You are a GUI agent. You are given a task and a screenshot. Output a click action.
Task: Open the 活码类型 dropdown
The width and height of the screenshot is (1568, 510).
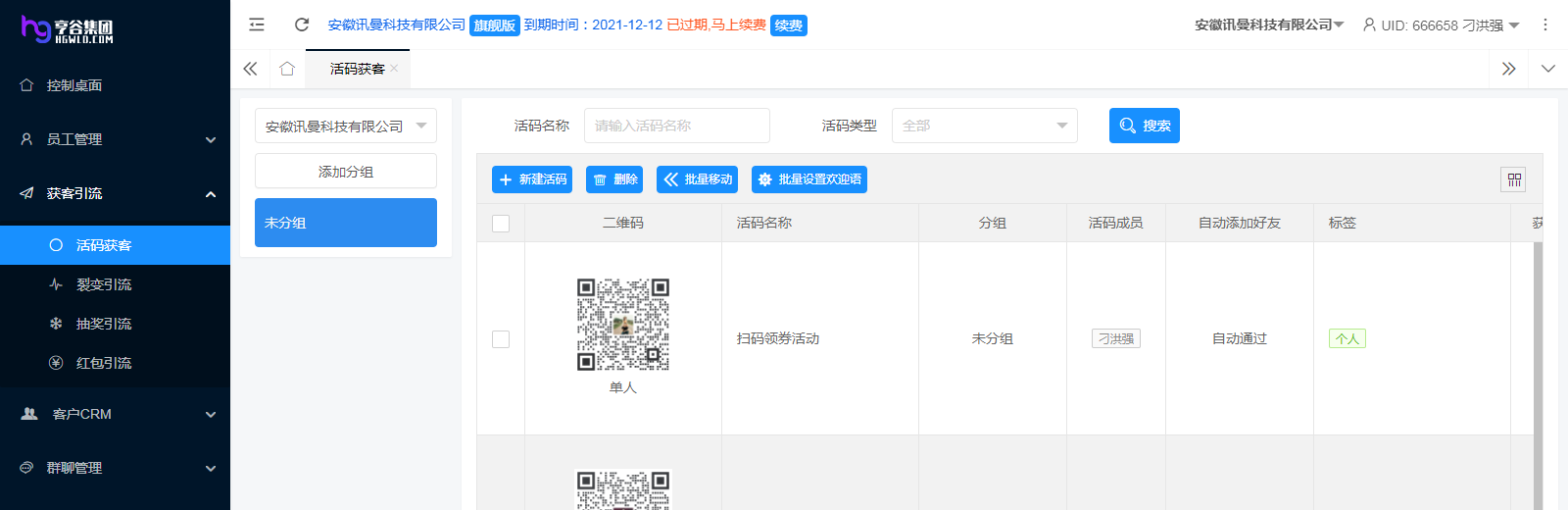[984, 126]
